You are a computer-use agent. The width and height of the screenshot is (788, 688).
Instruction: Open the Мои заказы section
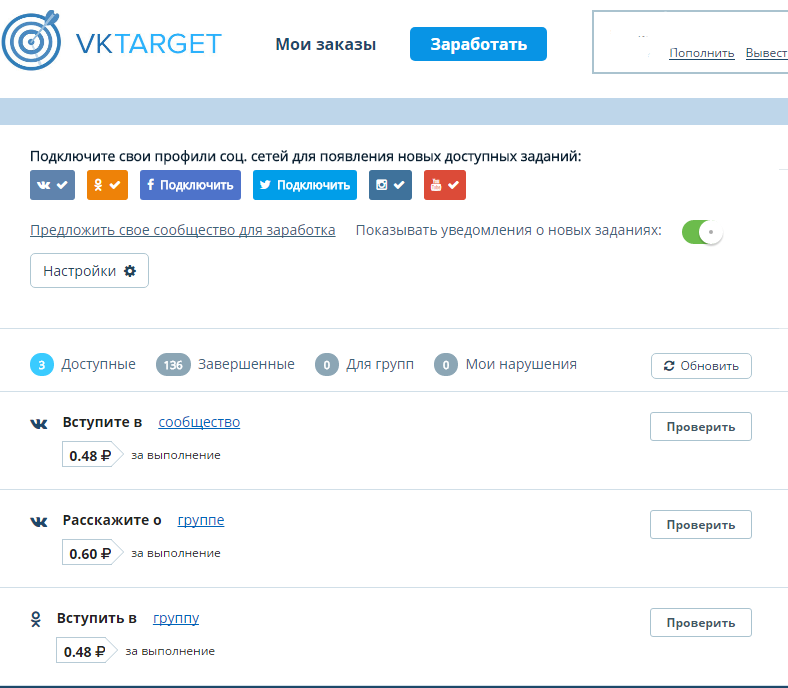[326, 44]
